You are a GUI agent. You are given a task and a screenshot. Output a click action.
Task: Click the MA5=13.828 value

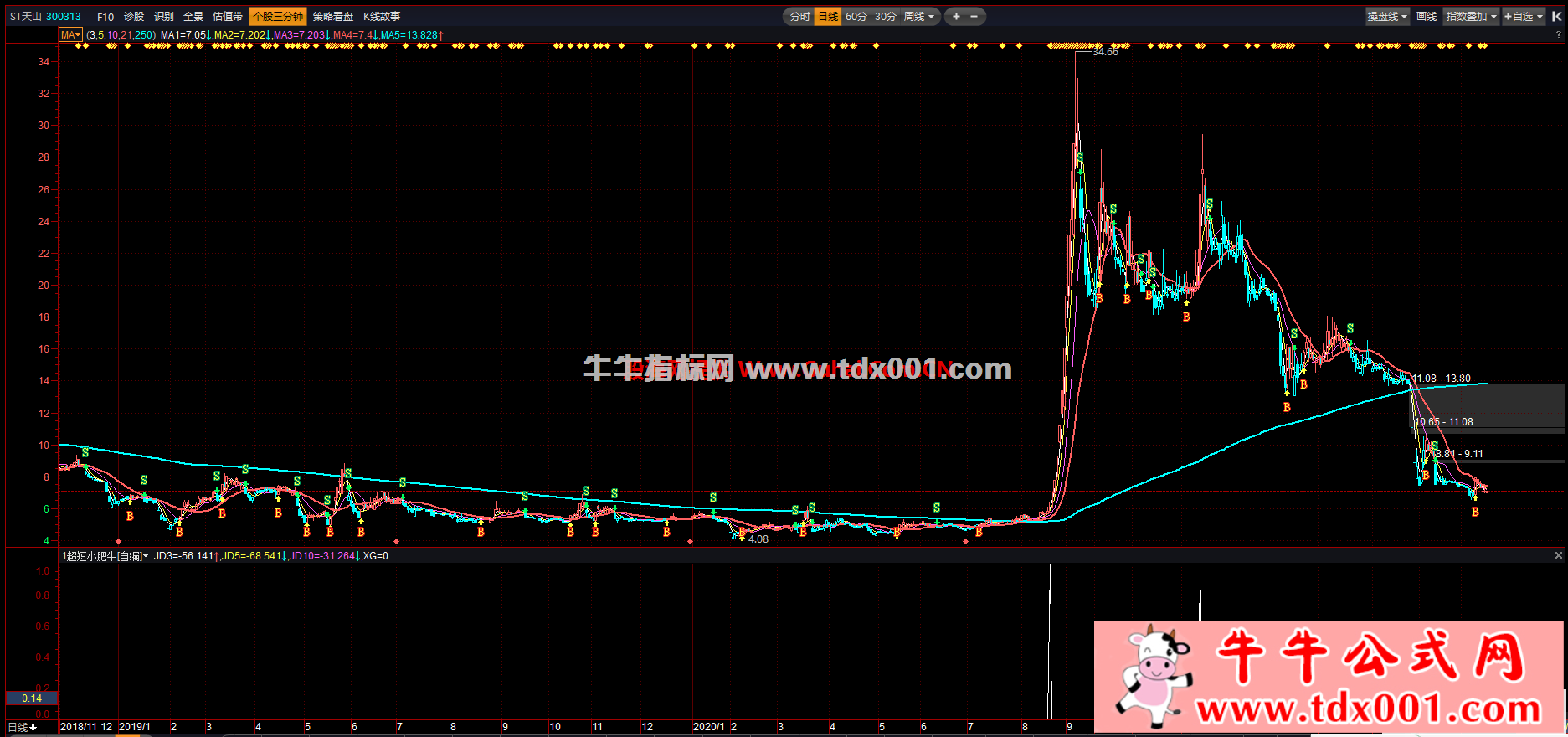tap(412, 35)
